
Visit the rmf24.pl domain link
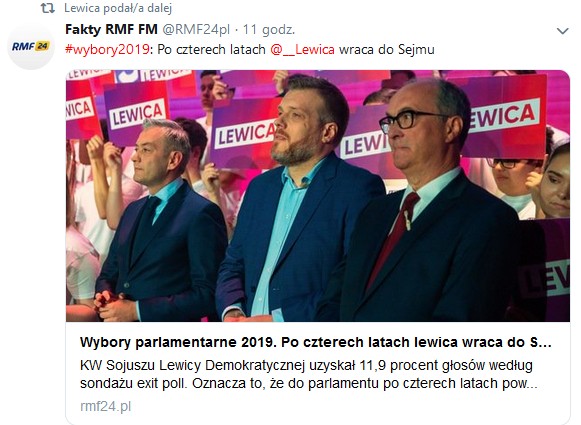106,406
